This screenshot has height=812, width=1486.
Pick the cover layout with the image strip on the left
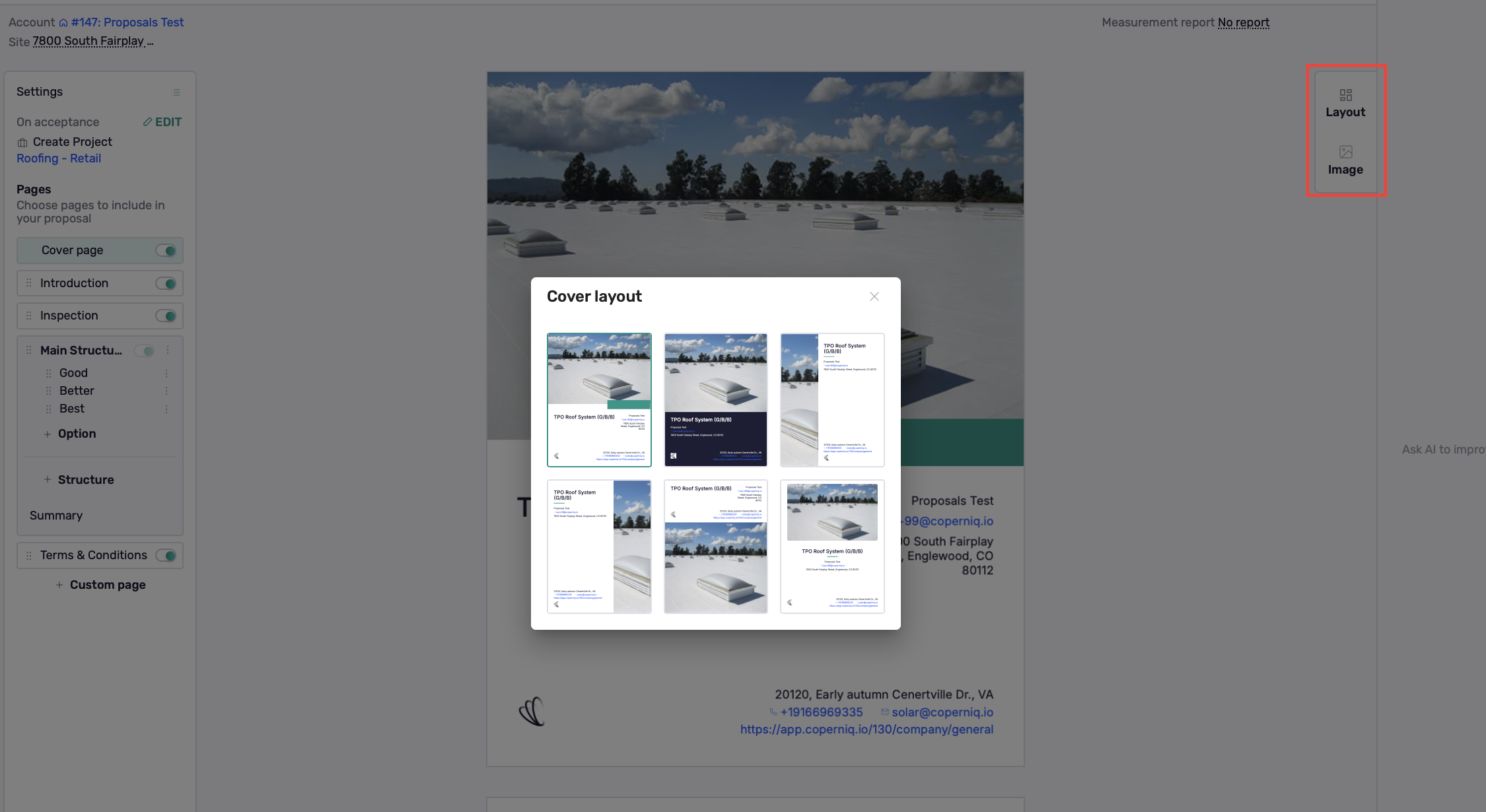tap(832, 400)
